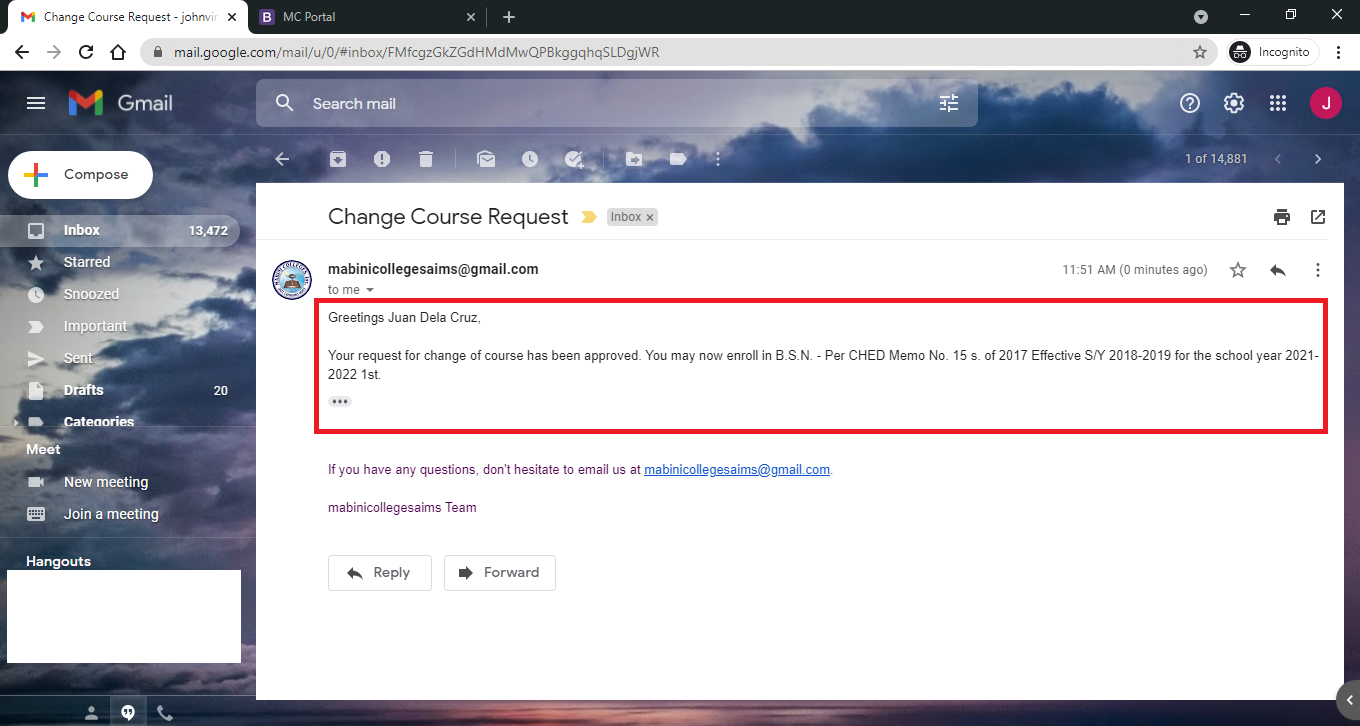Mark the email as unread
The width and height of the screenshot is (1360, 726).
coord(486,159)
